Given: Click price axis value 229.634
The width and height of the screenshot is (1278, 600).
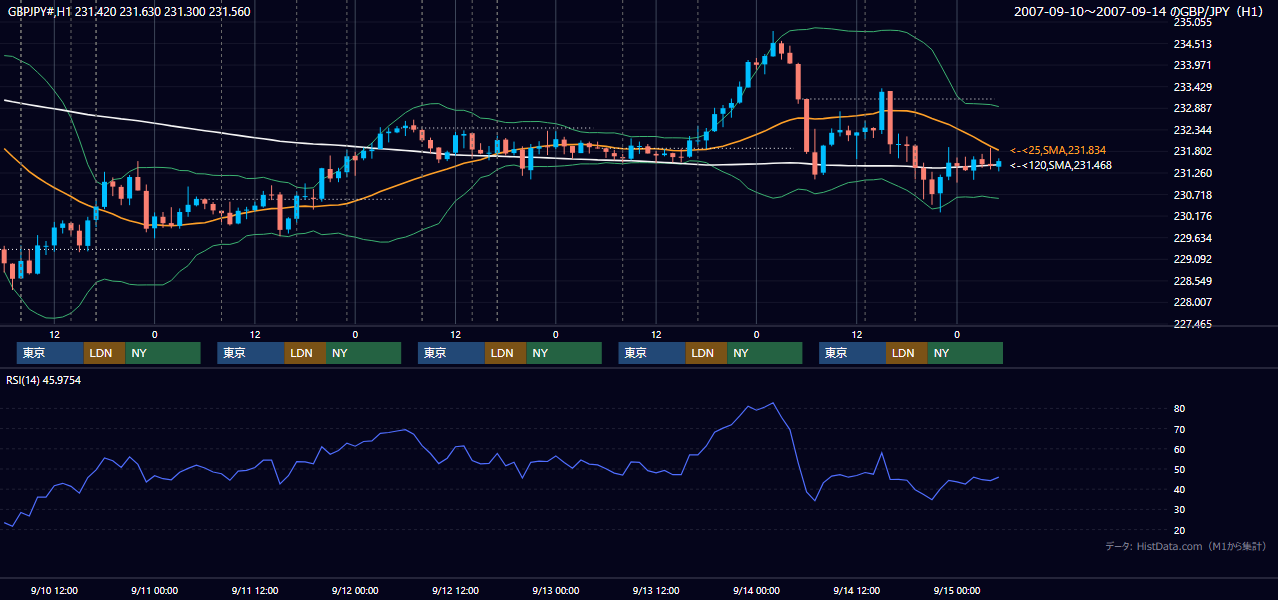Looking at the screenshot, I should tap(1192, 238).
